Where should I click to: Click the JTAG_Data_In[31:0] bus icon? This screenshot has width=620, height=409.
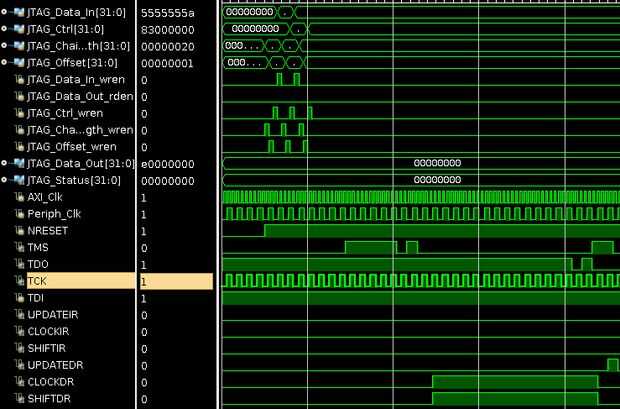[19, 12]
